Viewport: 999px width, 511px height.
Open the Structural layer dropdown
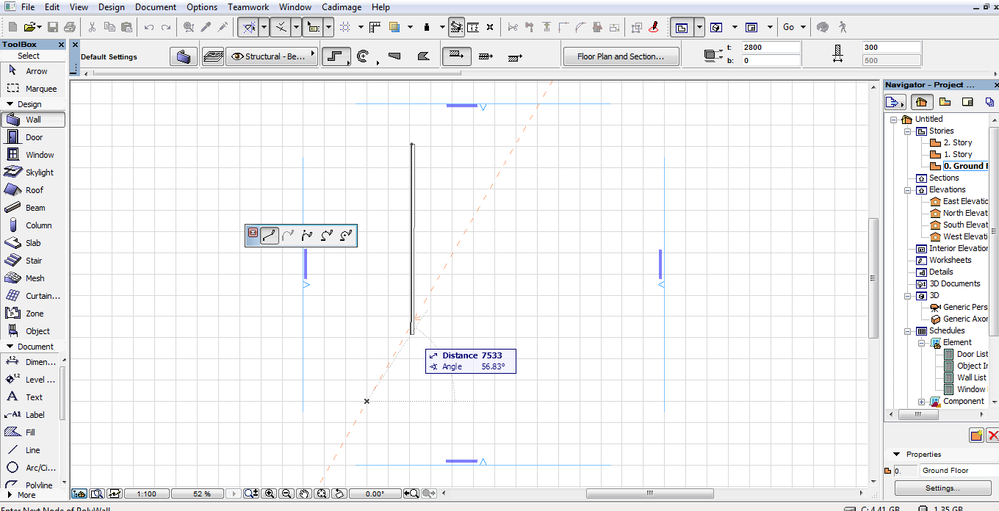pyautogui.click(x=272, y=57)
